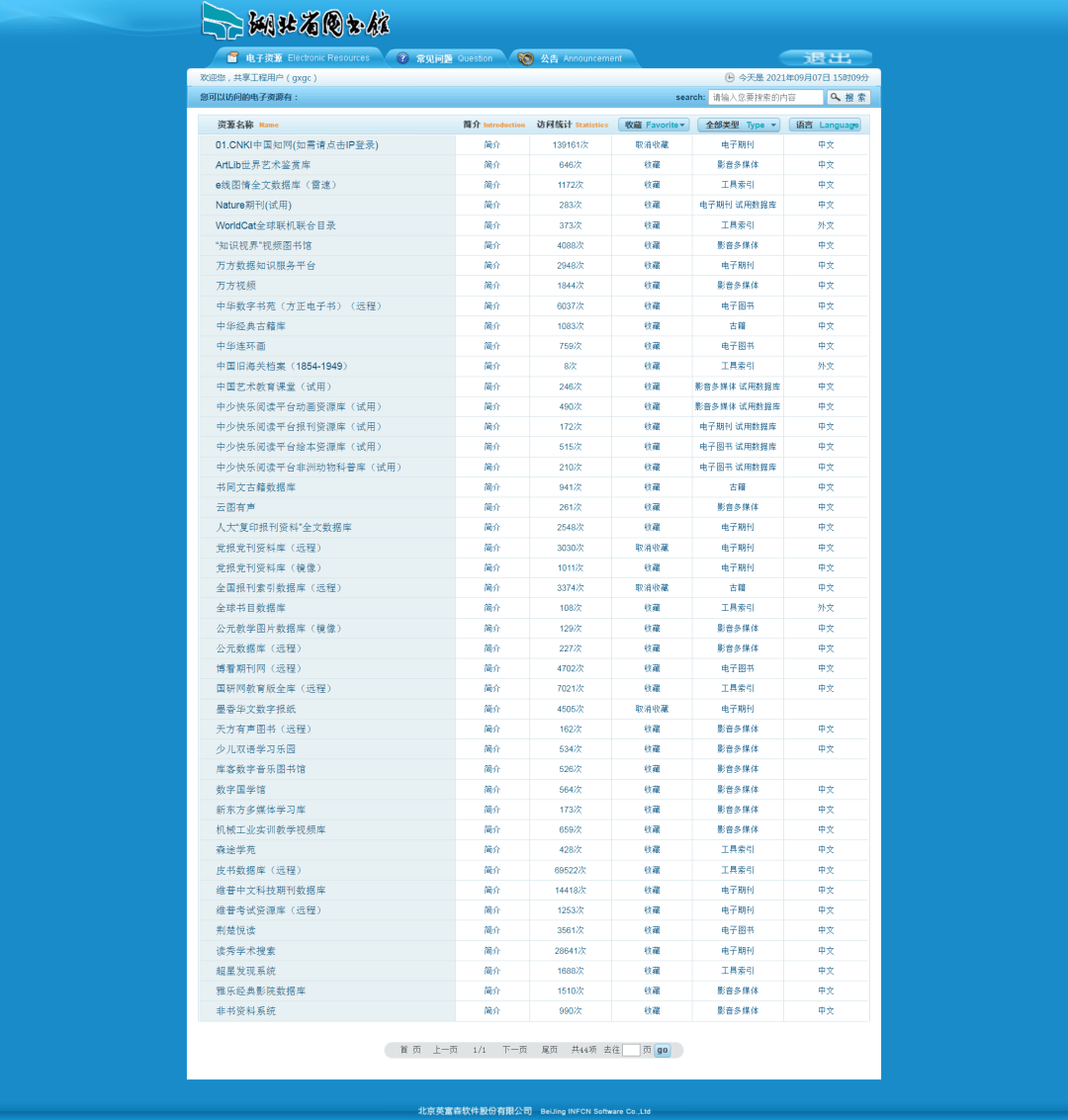Open 国研网教育版全库（远程） resource
Image resolution: width=1068 pixels, height=1120 pixels.
(x=275, y=689)
